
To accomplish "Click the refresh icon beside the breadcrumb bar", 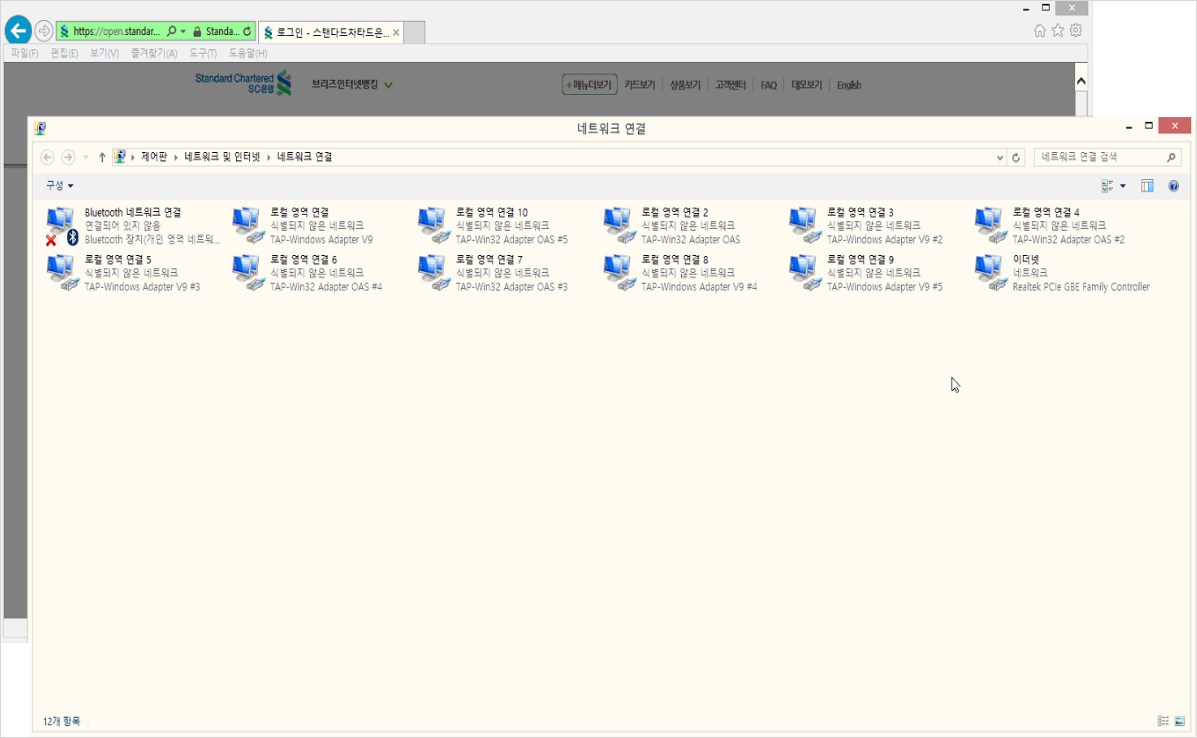I will (1017, 157).
